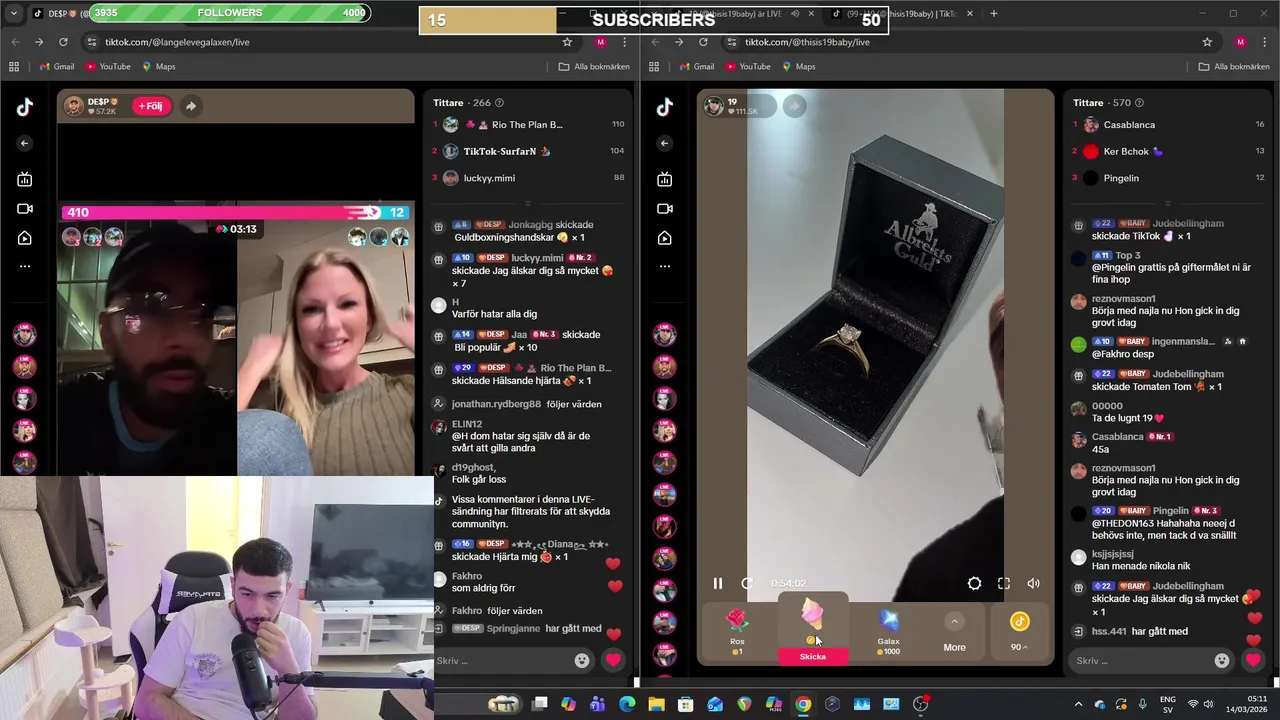The width and height of the screenshot is (1280, 720).
Task: Open the Chrome profile M avatar in right window
Action: [x=1240, y=42]
